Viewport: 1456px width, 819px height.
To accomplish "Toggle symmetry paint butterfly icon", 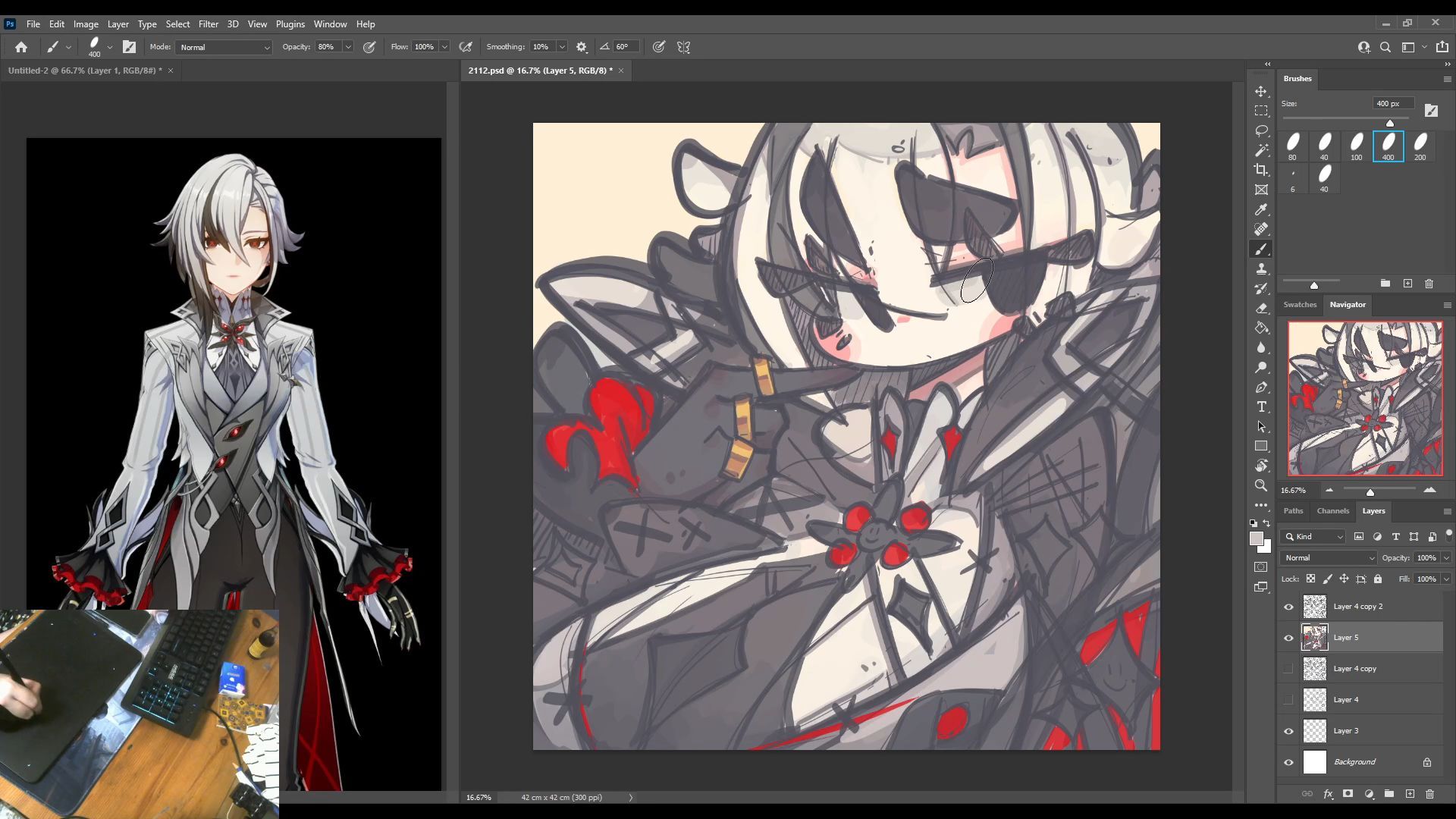I will (x=683, y=47).
